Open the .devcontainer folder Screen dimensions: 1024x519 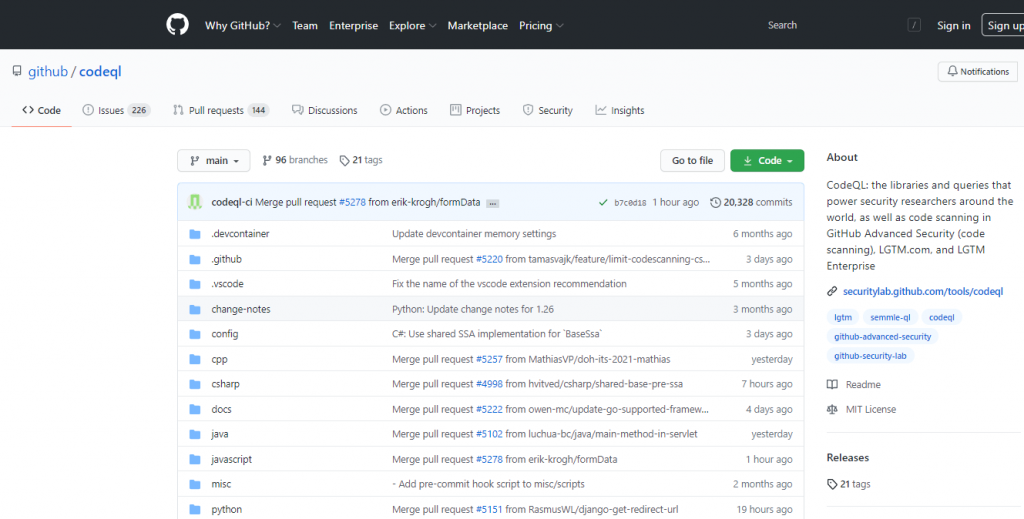pos(240,234)
